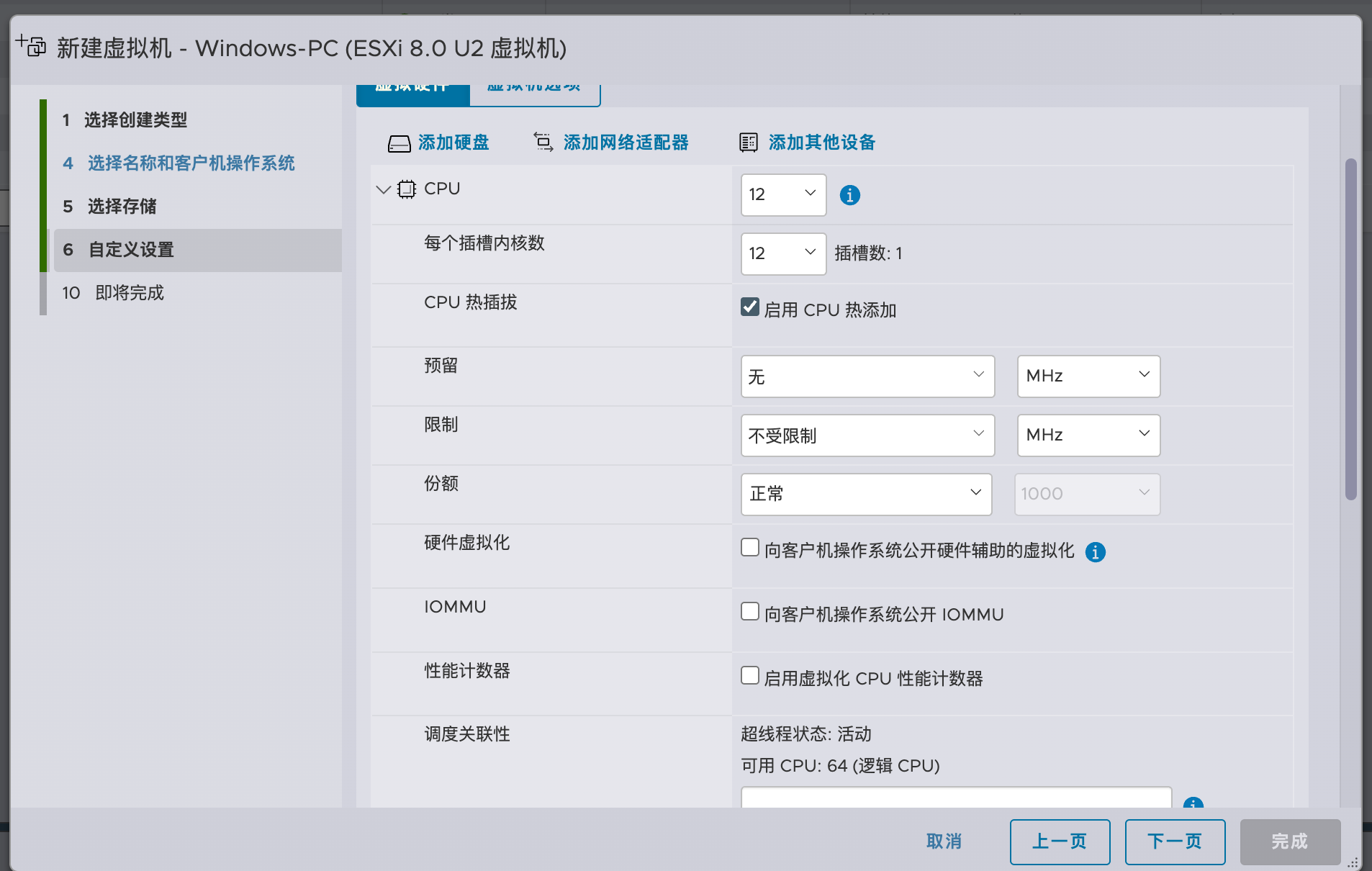Enable virtualized CPU performance counters checkbox

[750, 676]
